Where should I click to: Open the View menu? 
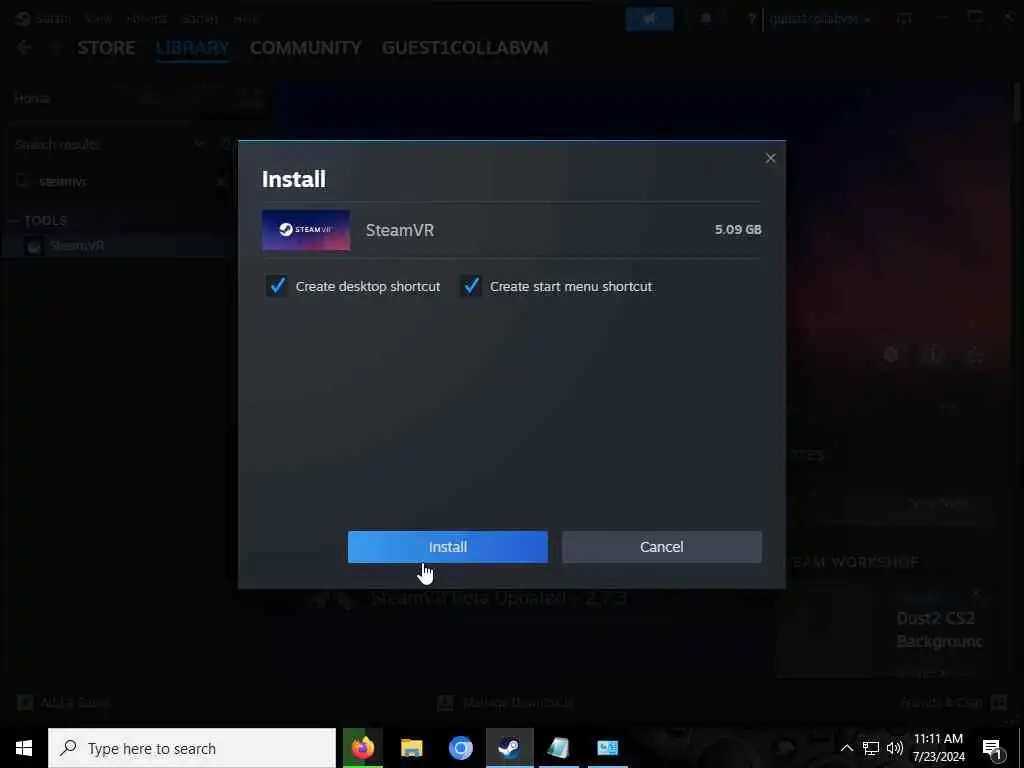[99, 18]
